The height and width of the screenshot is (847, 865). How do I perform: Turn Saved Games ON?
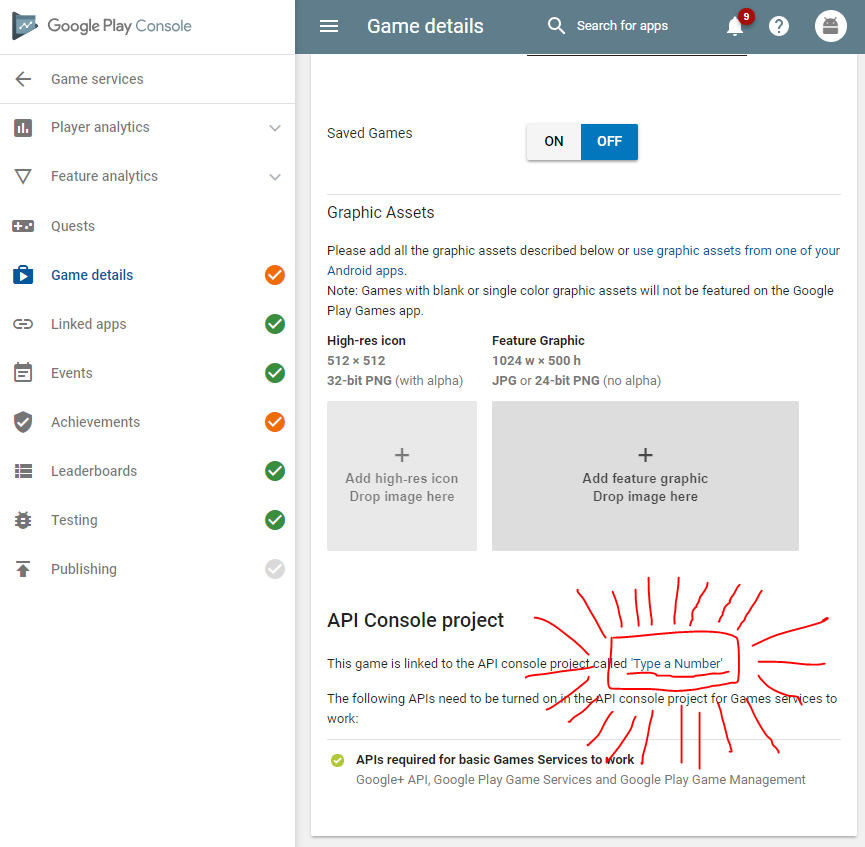pyautogui.click(x=554, y=142)
